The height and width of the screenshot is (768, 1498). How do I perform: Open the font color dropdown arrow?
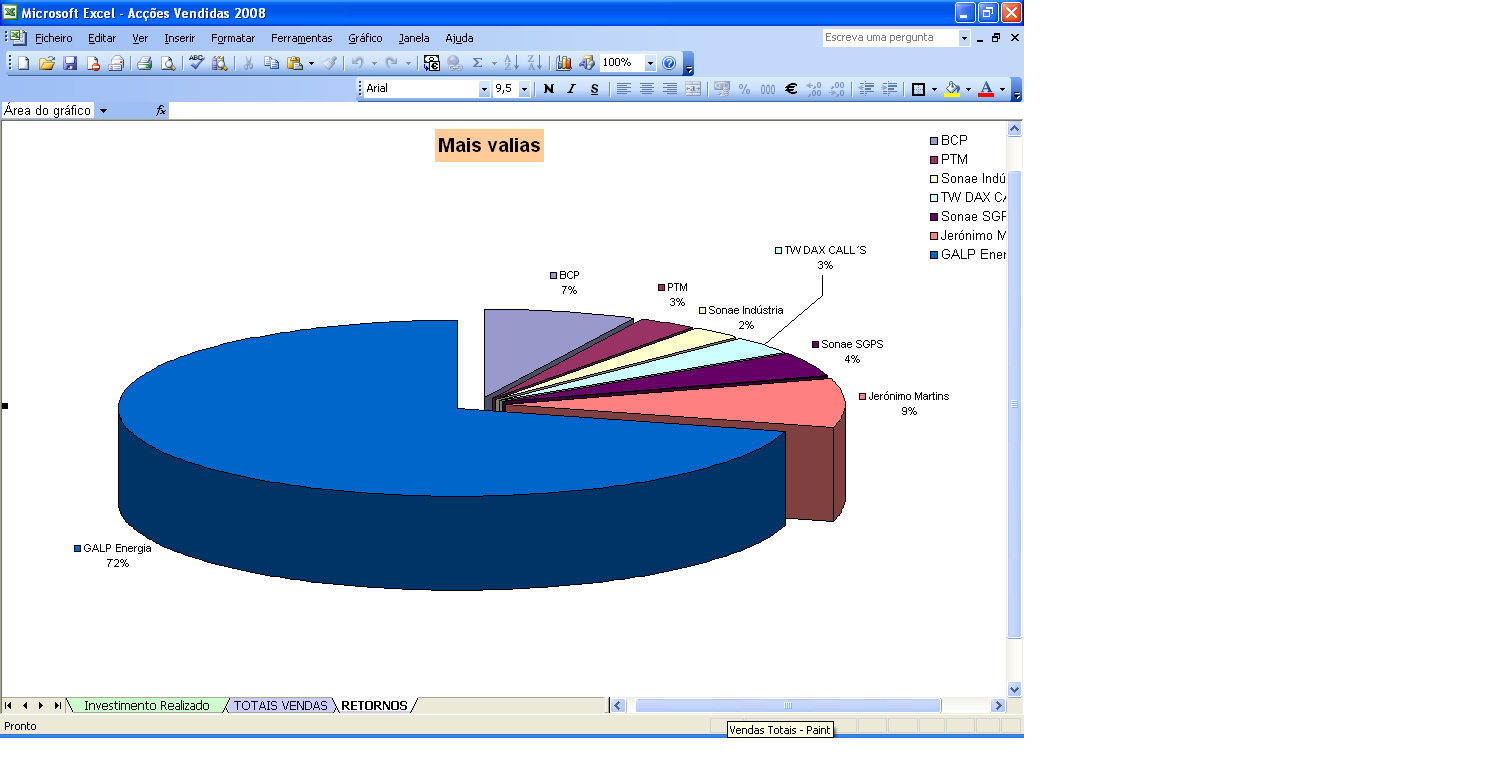1002,89
